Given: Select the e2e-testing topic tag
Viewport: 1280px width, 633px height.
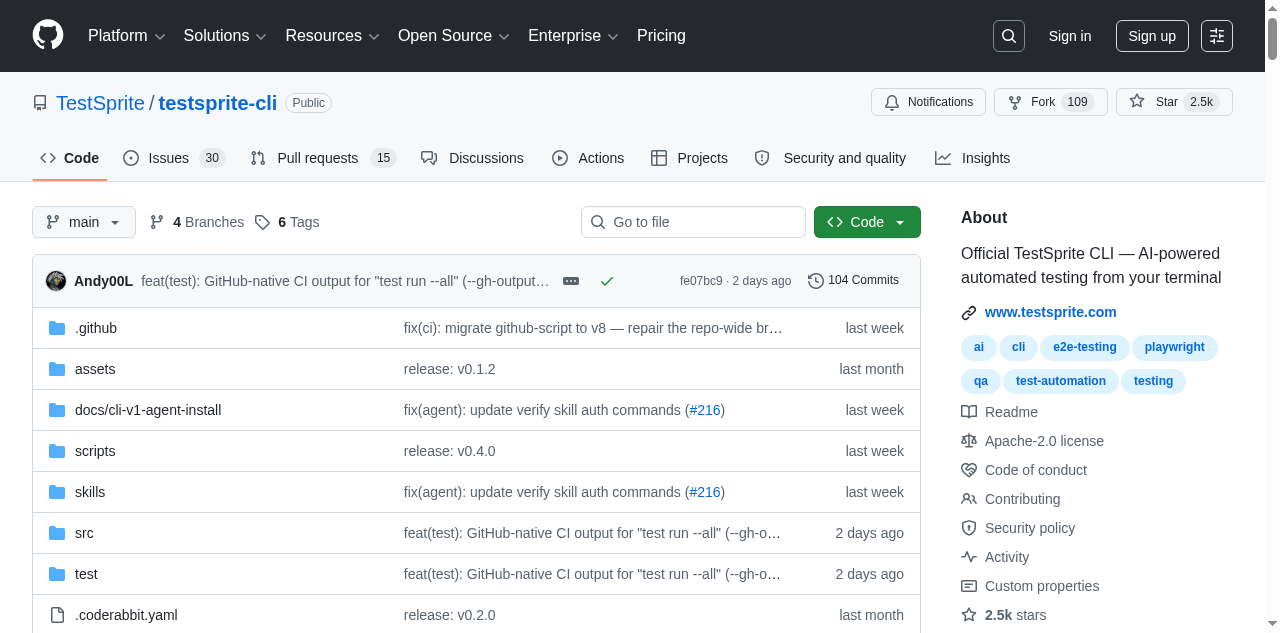Looking at the screenshot, I should point(1084,347).
